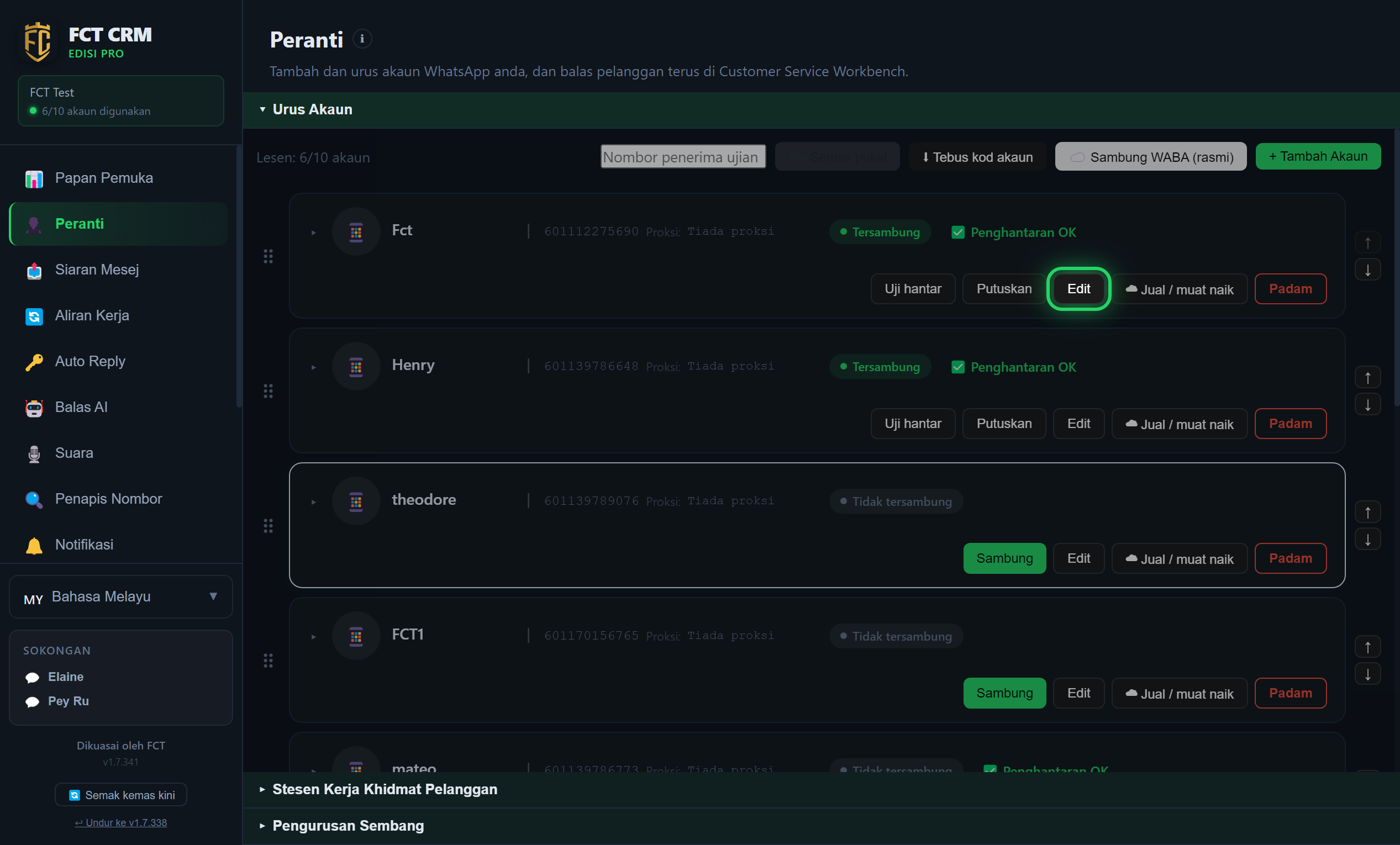
Task: Click the Fct account avatar icon
Action: tap(356, 232)
